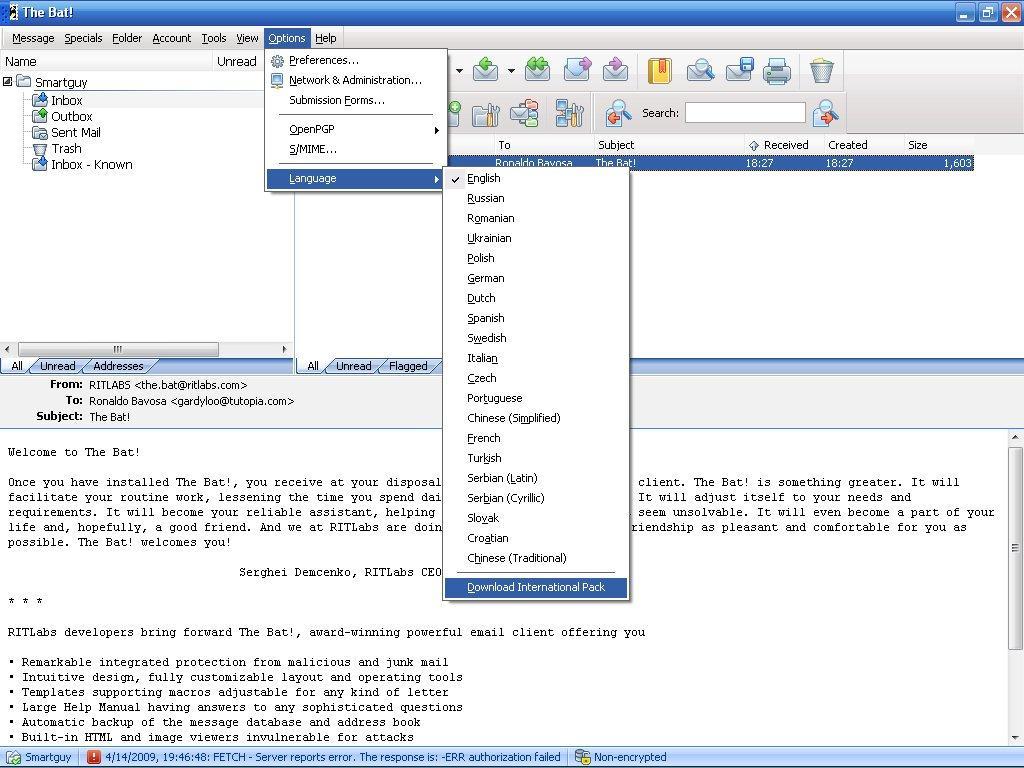Click the search backward magnifier icon
1024x768 pixels.
click(617, 113)
